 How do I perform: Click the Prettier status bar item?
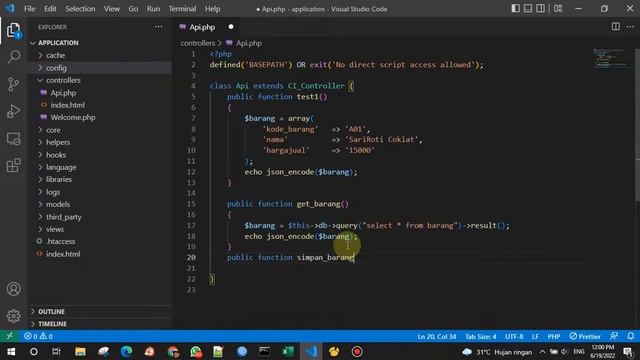click(x=585, y=336)
